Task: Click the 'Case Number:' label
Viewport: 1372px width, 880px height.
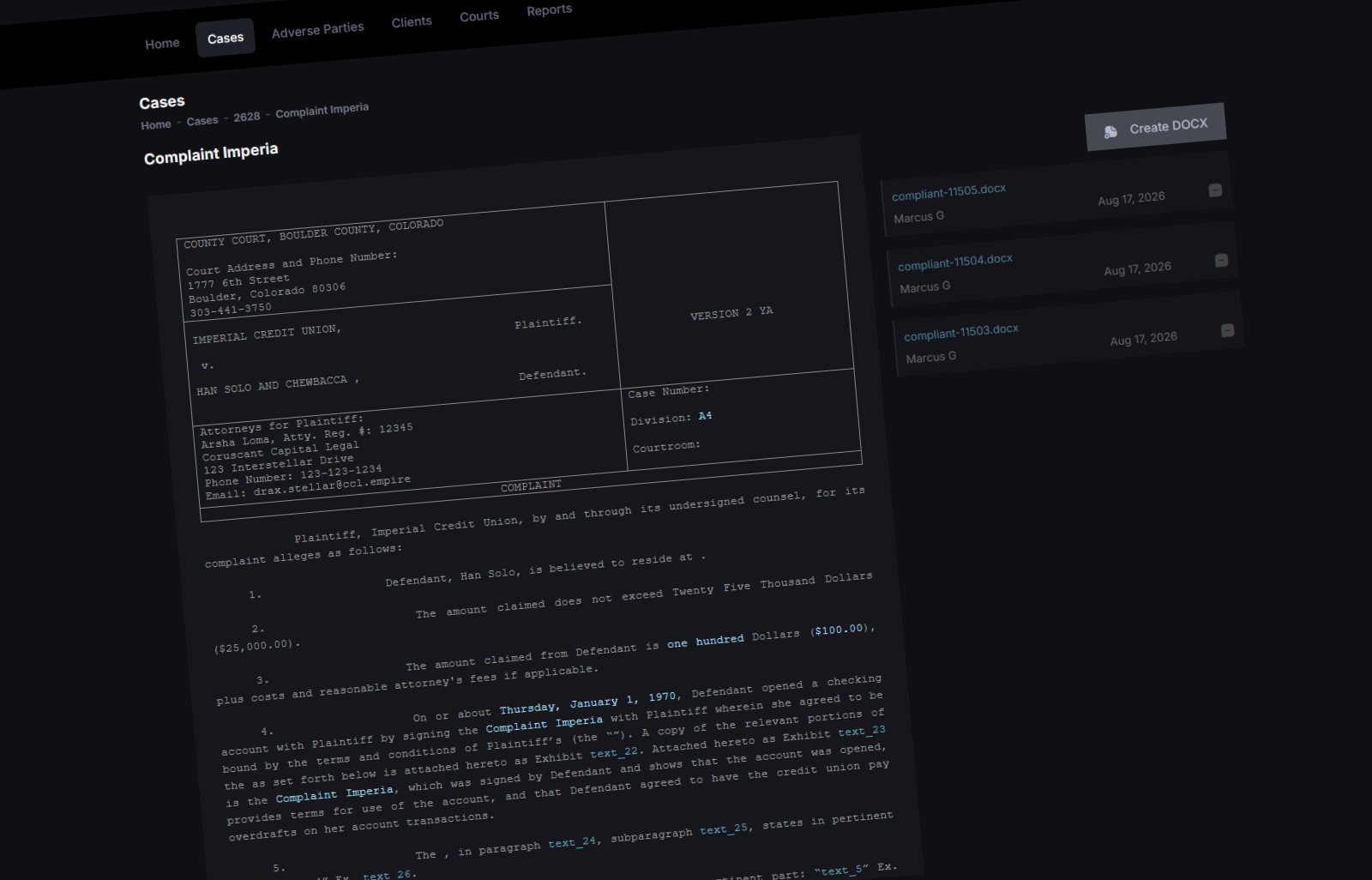Action: tap(669, 392)
